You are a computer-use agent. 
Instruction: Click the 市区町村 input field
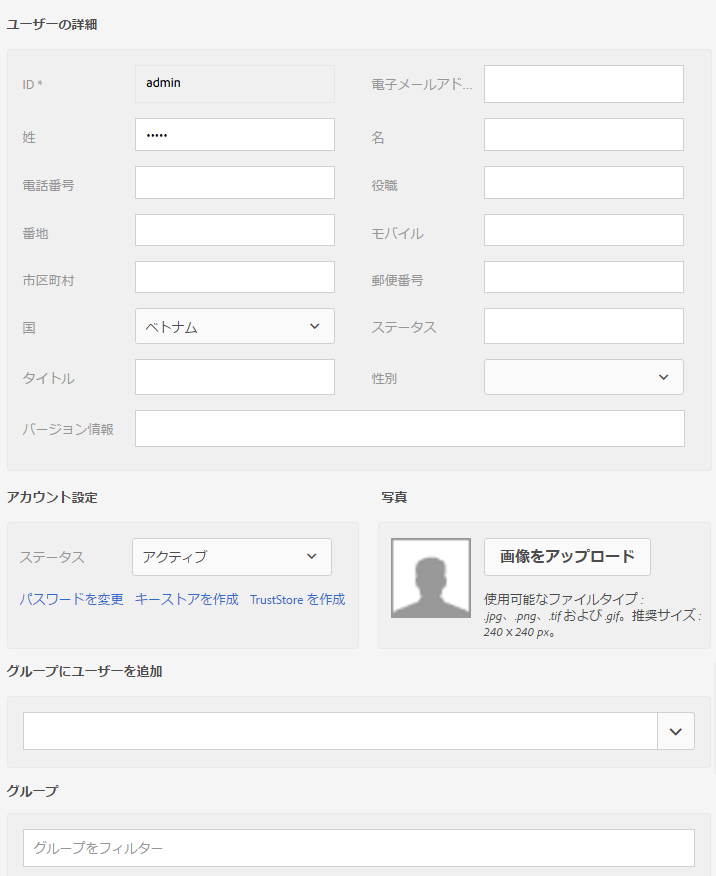pos(234,277)
